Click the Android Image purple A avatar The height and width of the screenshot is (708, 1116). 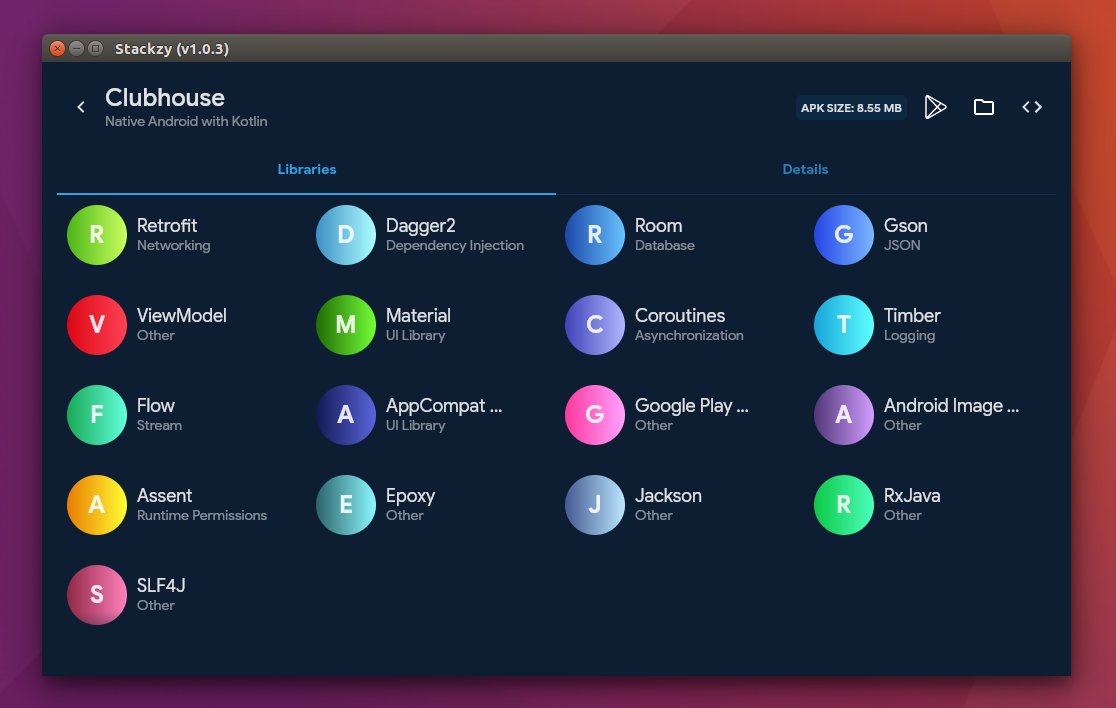coord(843,415)
